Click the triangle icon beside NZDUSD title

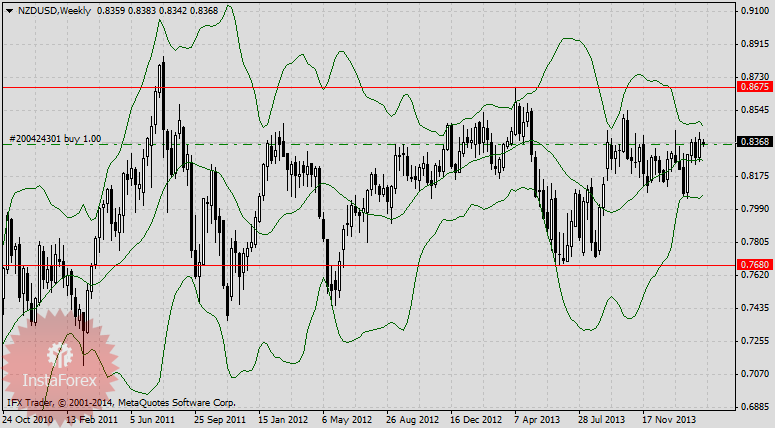9,10
